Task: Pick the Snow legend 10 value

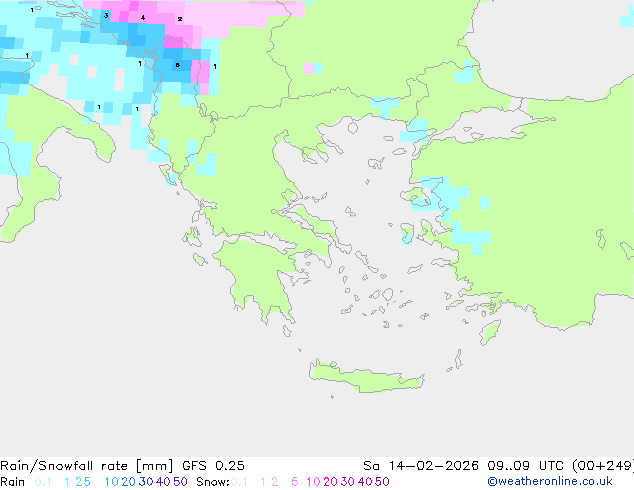Action: point(313,482)
